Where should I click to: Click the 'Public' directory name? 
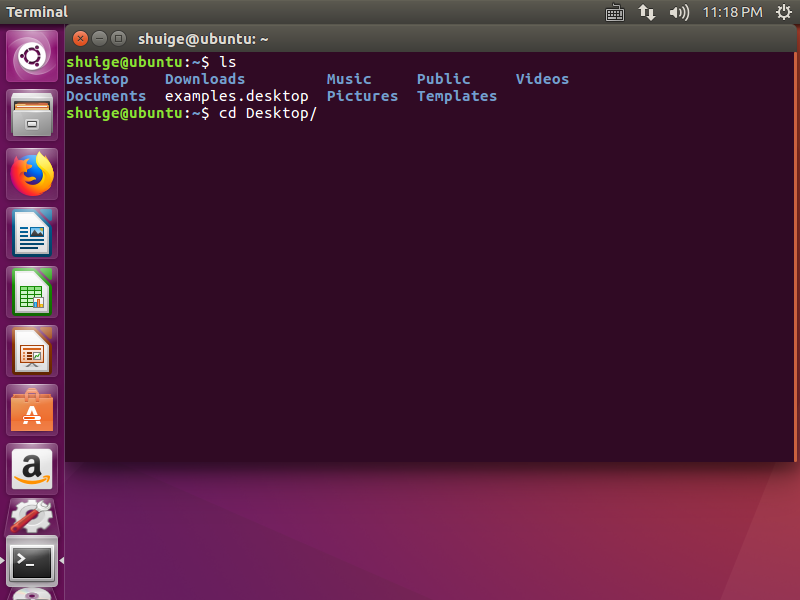click(443, 79)
